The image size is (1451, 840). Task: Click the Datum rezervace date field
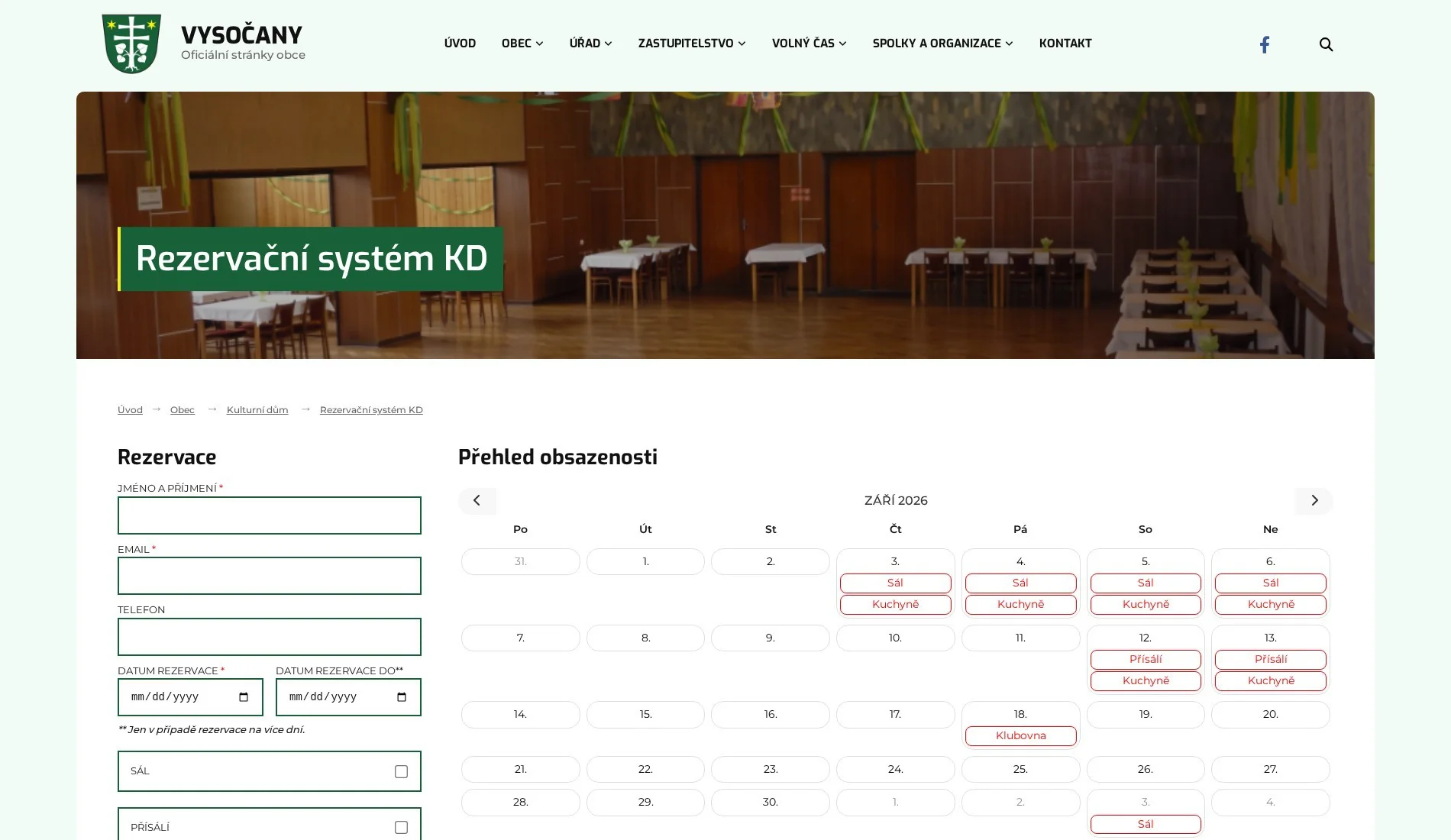190,697
